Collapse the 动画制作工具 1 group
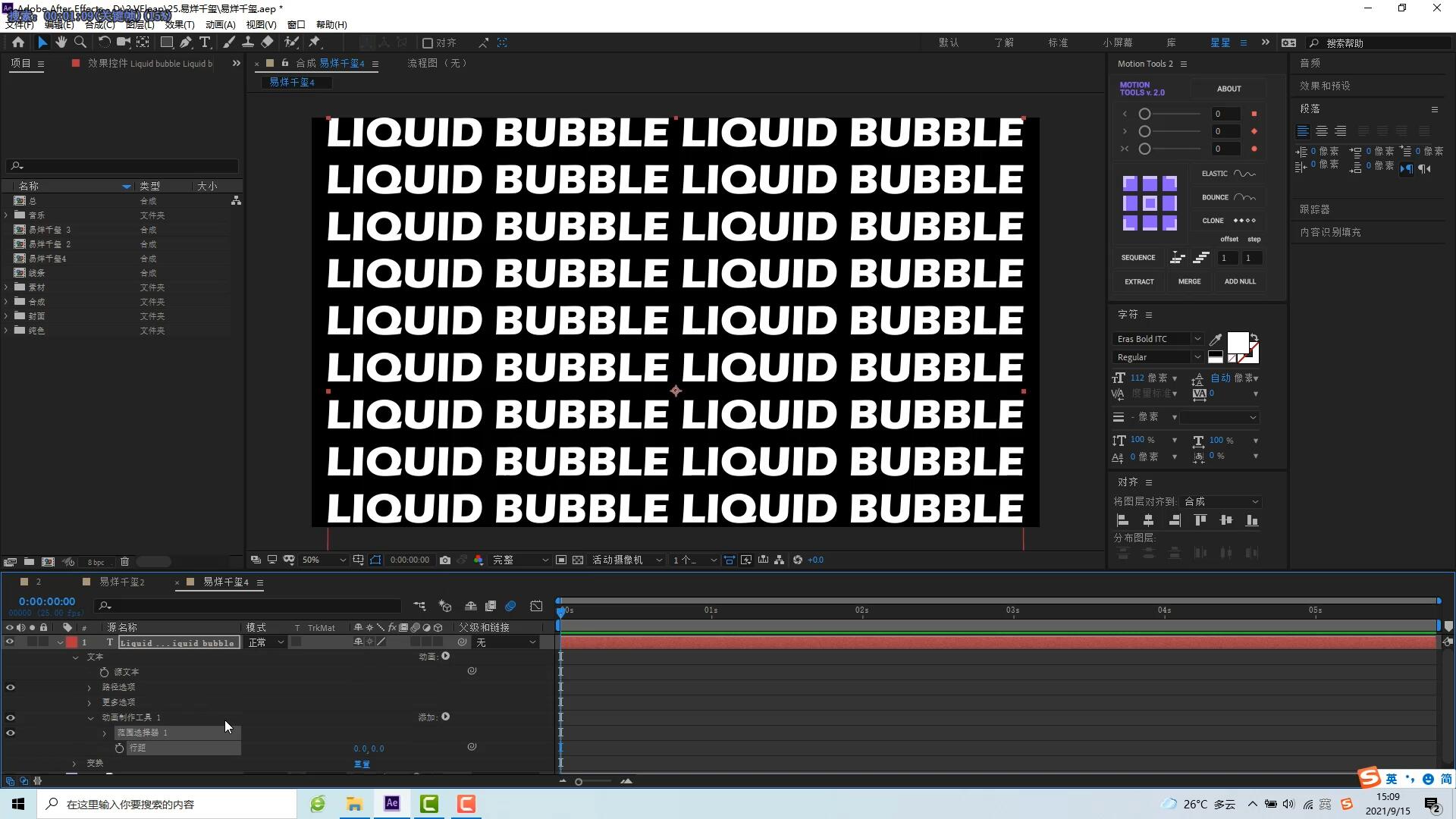This screenshot has width=1456, height=819. [90, 717]
